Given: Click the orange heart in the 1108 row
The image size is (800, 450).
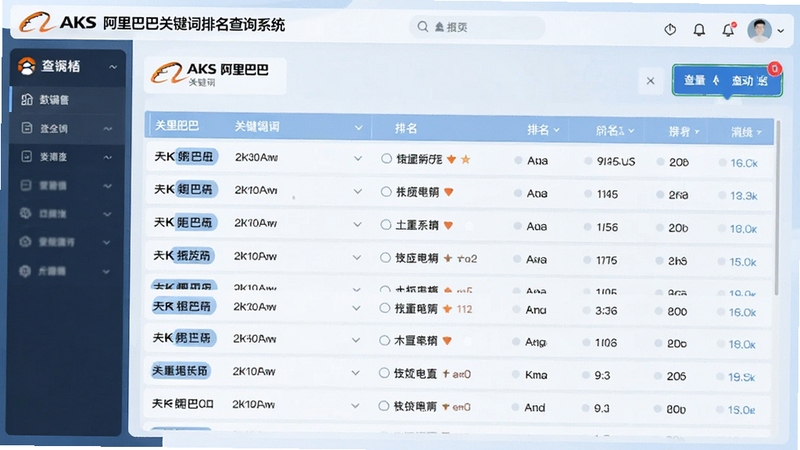Looking at the screenshot, I should (447, 341).
